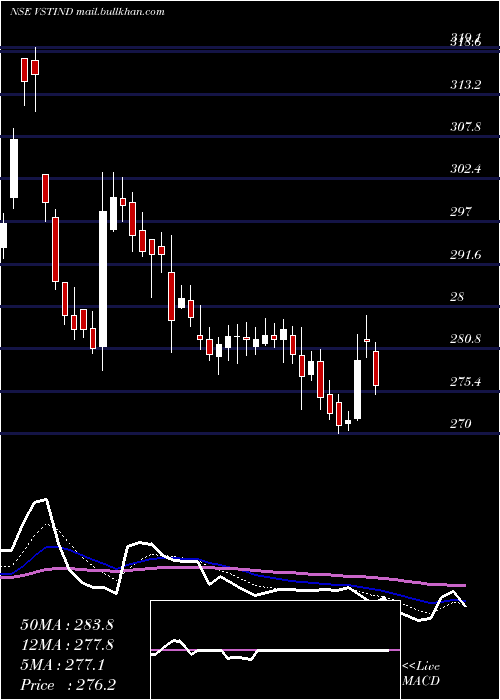Click the 275.4 price level label

(x=465, y=382)
